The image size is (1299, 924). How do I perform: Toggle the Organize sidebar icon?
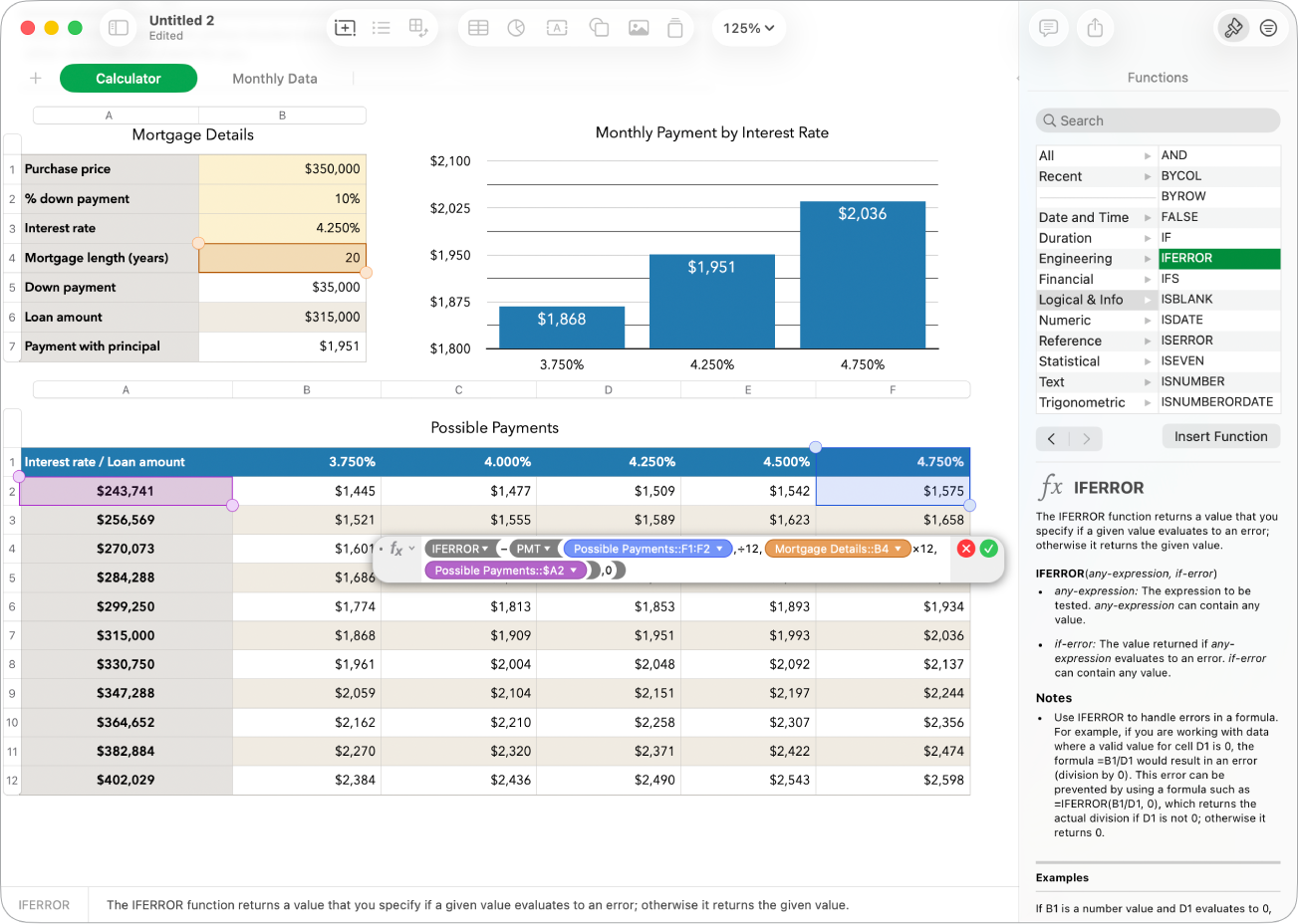[x=1268, y=28]
